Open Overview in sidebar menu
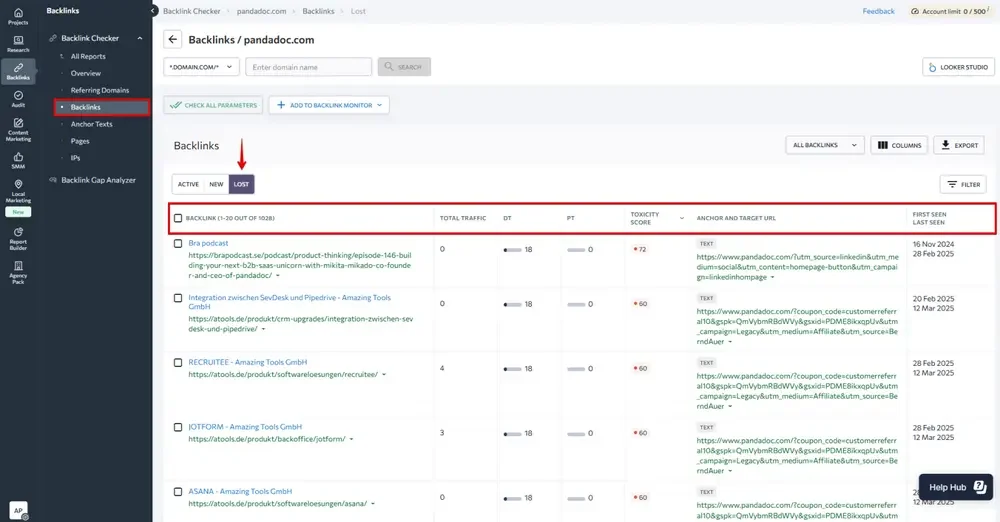Screen dimensions: 1000x522 pyautogui.click(x=85, y=73)
